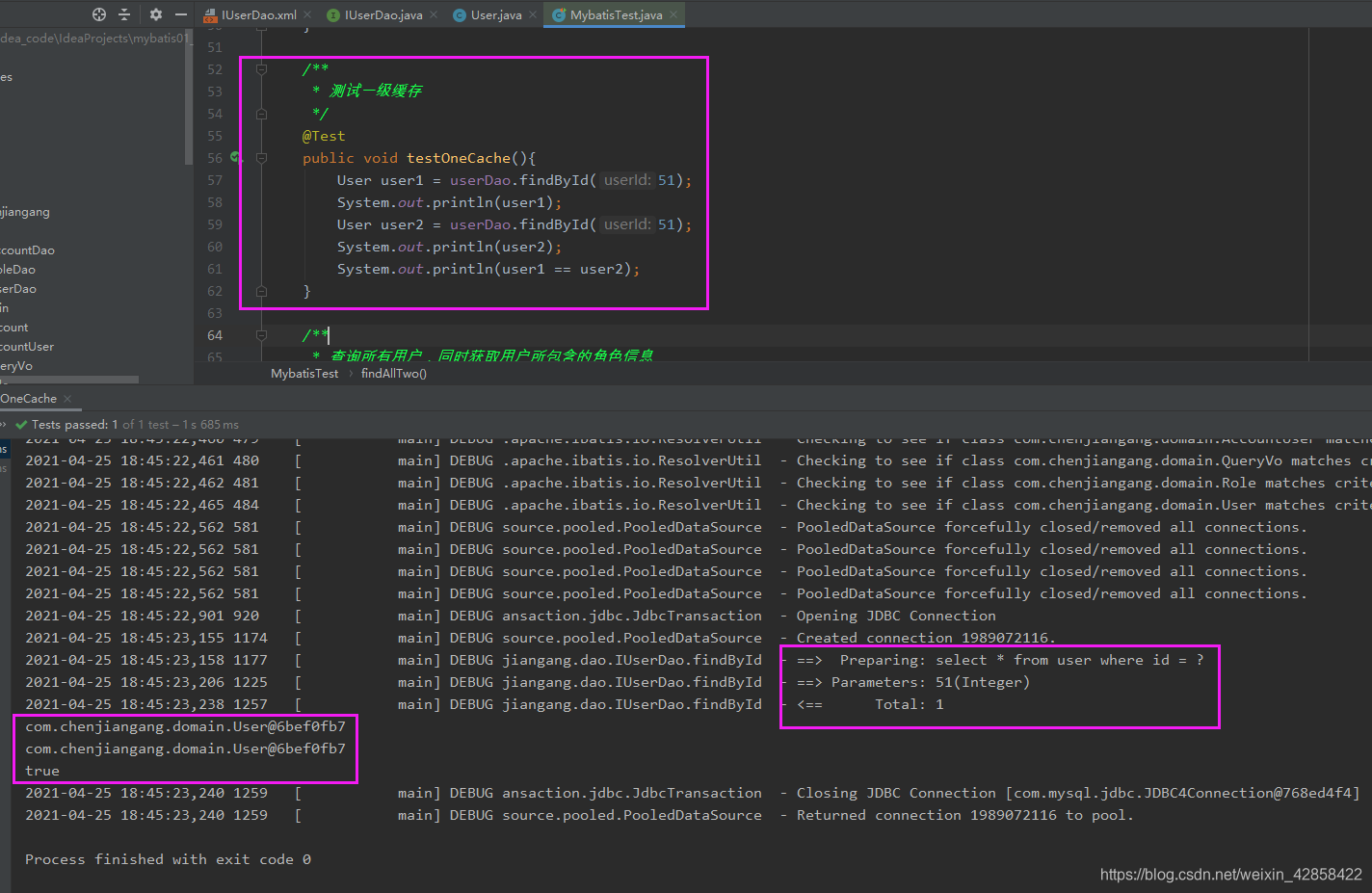
Task: Click 'Process finished with exit code 0'
Action: [x=168, y=859]
